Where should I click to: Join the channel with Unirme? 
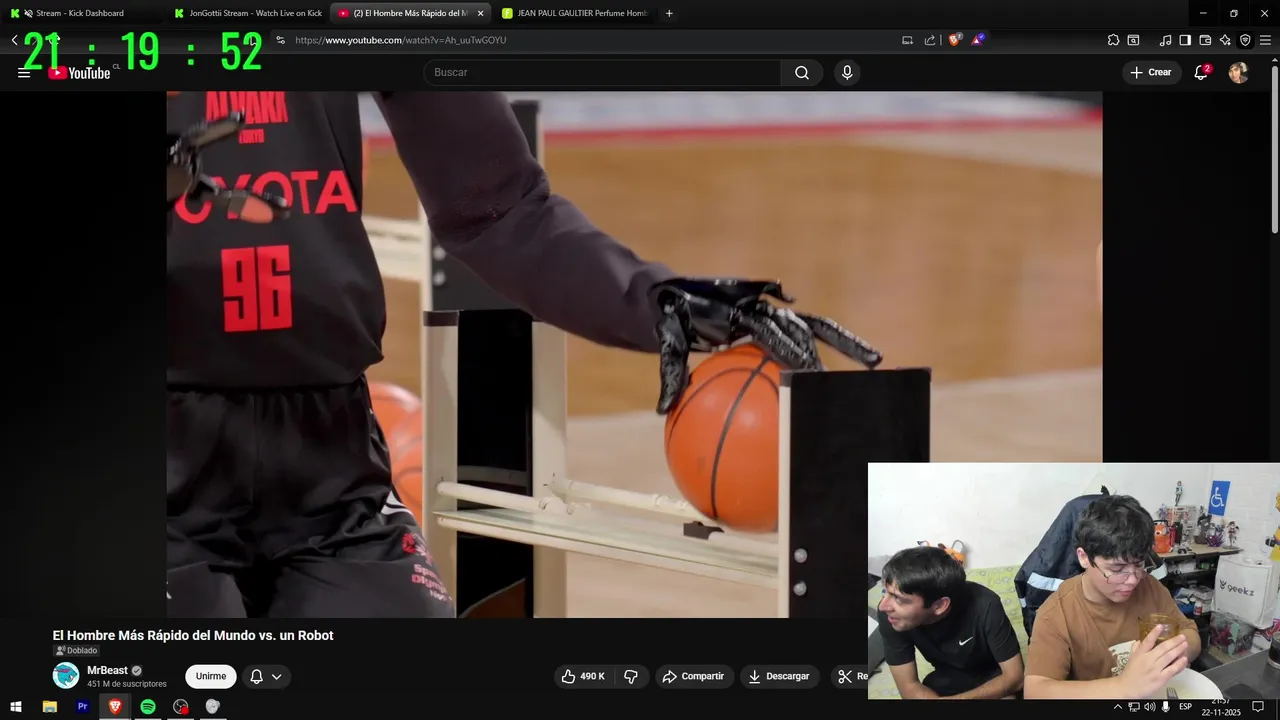coord(211,676)
